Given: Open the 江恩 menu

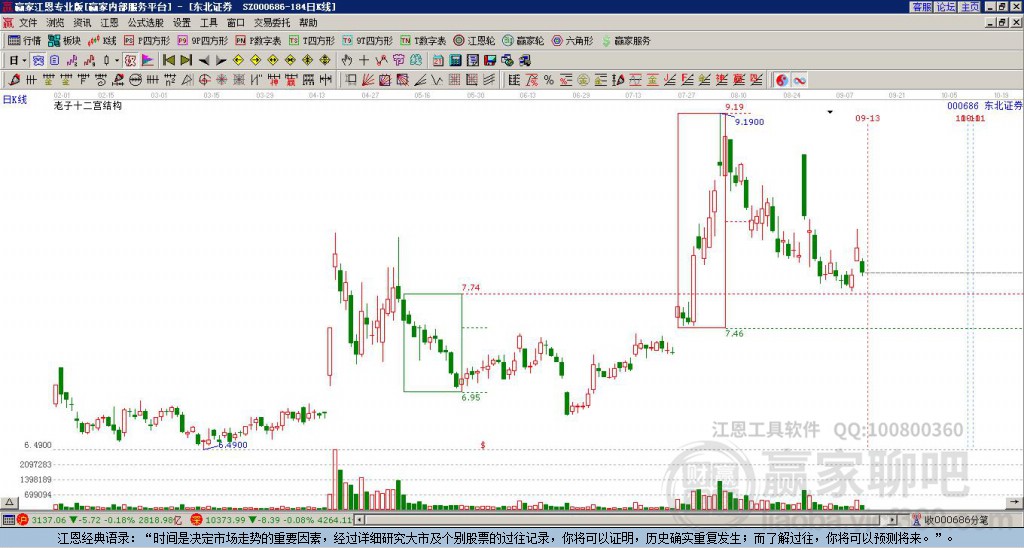Looking at the screenshot, I should pos(109,23).
